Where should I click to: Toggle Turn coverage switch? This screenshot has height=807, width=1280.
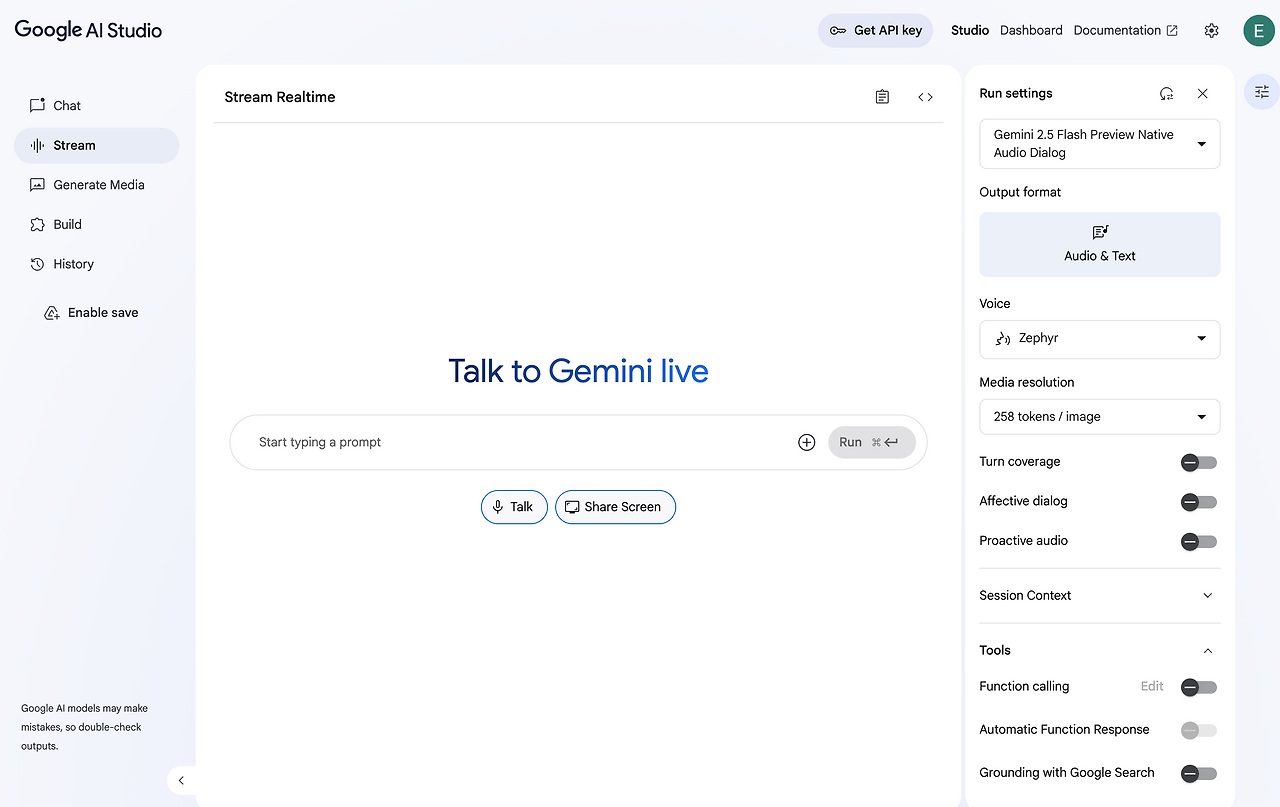tap(1199, 462)
